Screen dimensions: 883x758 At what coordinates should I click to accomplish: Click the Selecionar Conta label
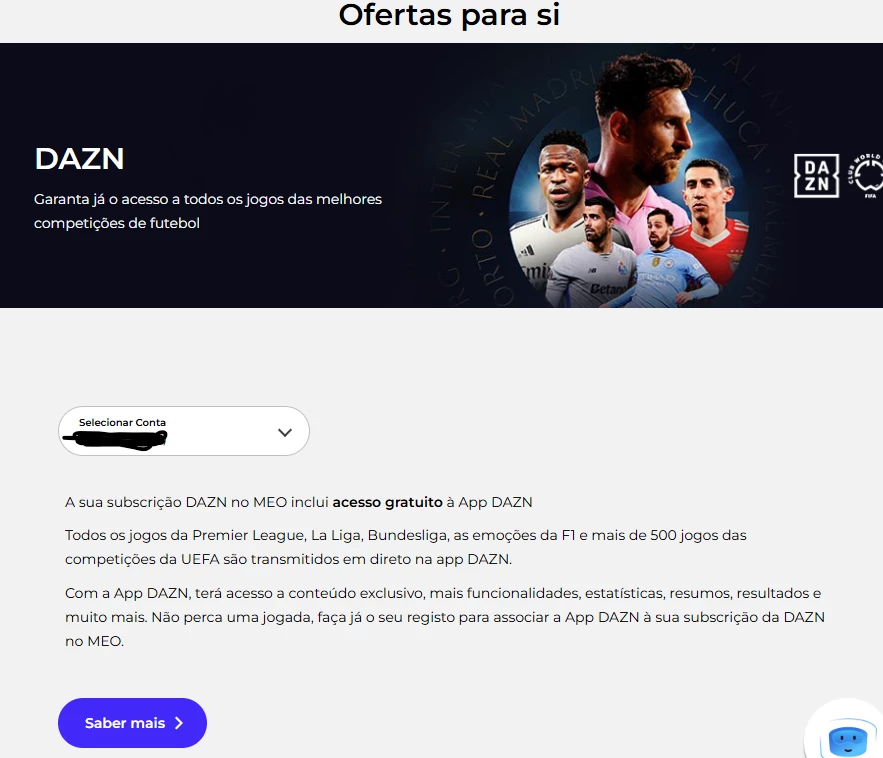click(x=122, y=422)
